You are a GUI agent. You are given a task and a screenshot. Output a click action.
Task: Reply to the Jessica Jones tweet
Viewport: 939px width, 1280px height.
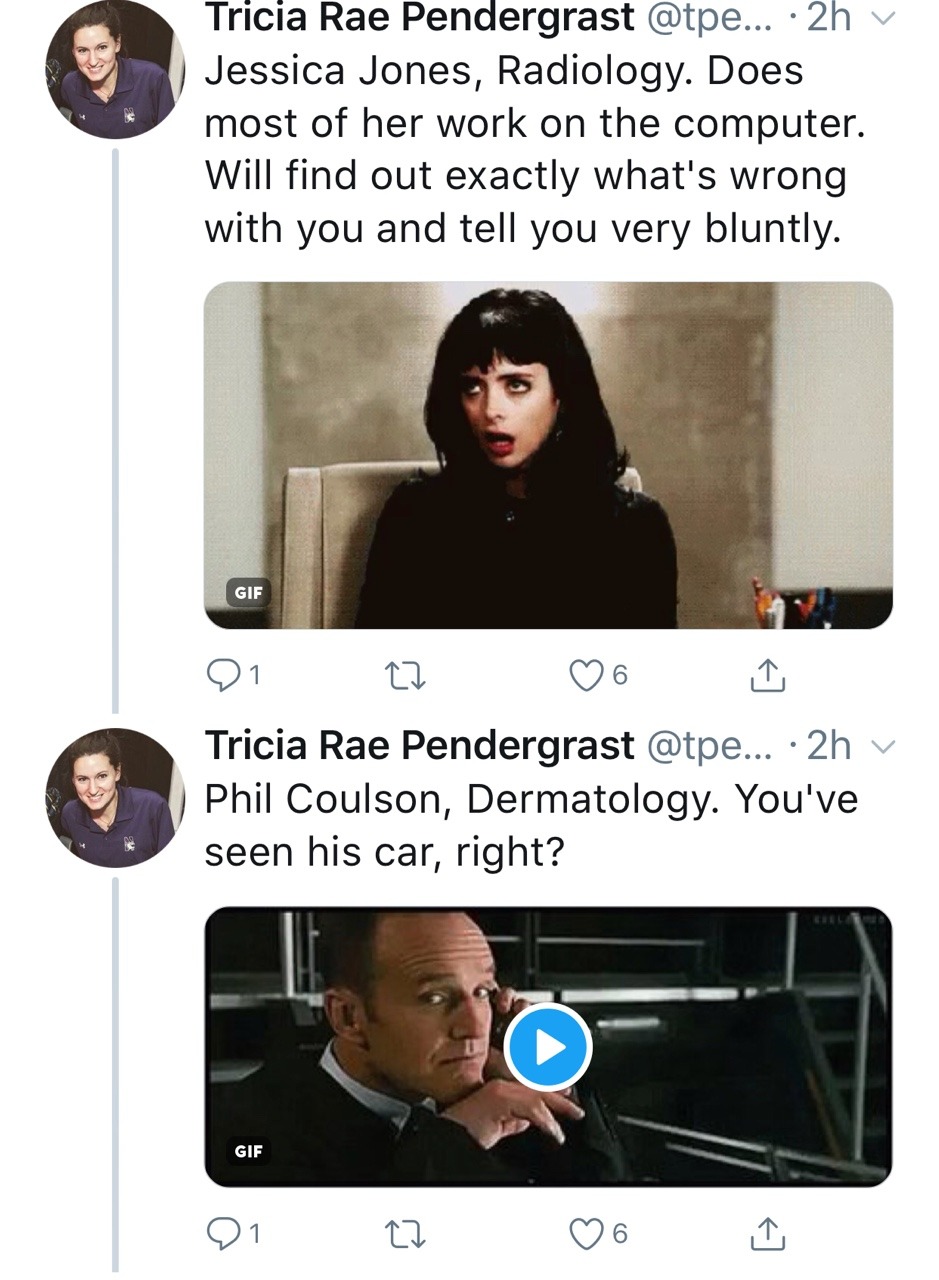[x=221, y=677]
